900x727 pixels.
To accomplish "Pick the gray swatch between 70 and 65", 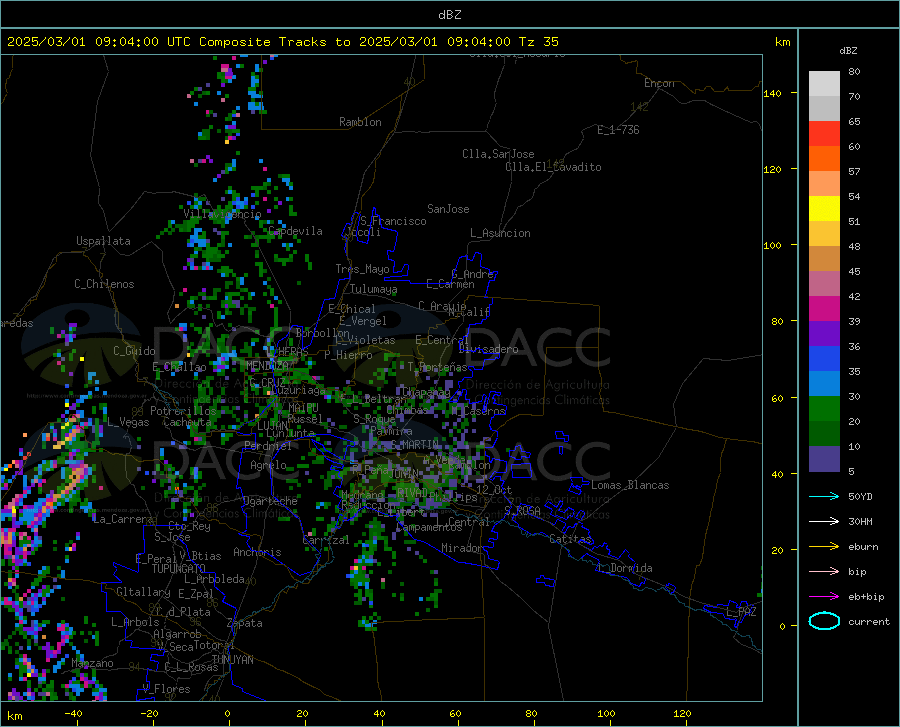I will (824, 108).
